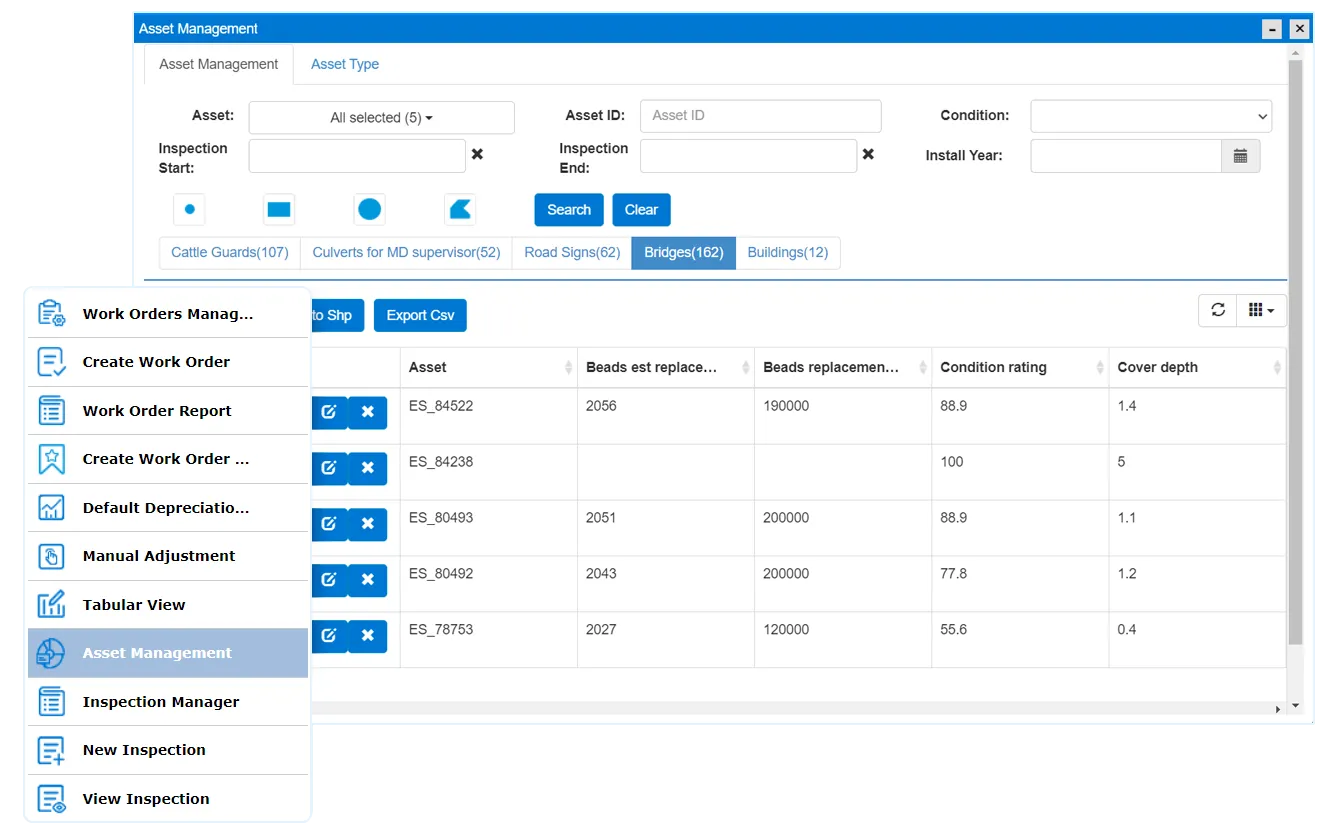Select the Cattle Guards(107) tab
This screenshot has width=1338, height=838.
pyautogui.click(x=230, y=253)
